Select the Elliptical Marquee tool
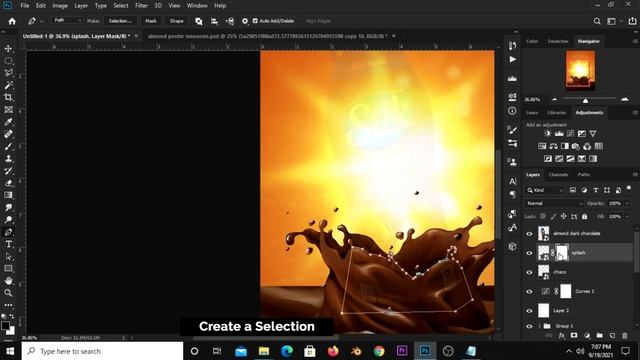This screenshot has height=360, width=640. (x=8, y=61)
